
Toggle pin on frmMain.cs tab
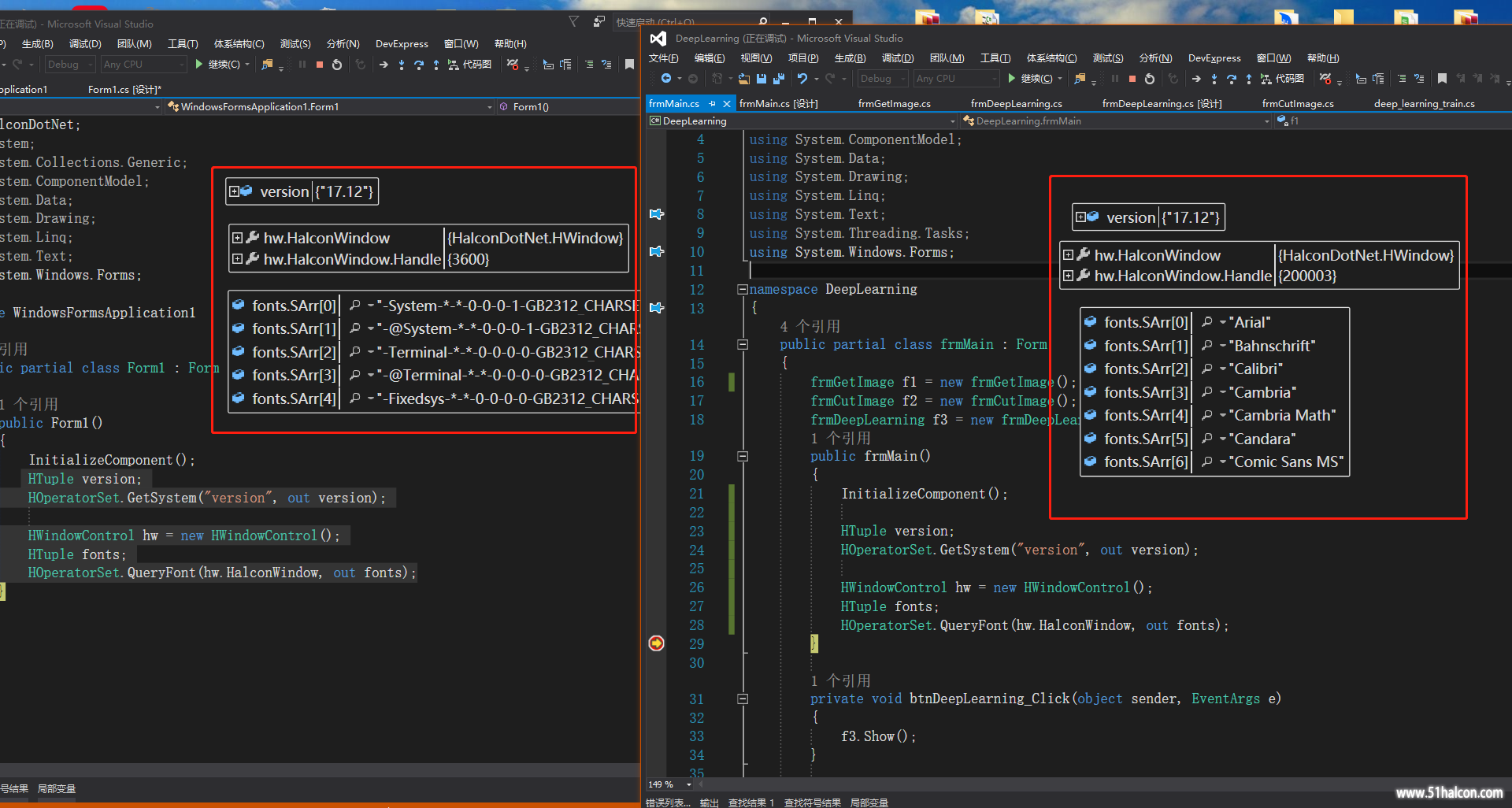(712, 104)
